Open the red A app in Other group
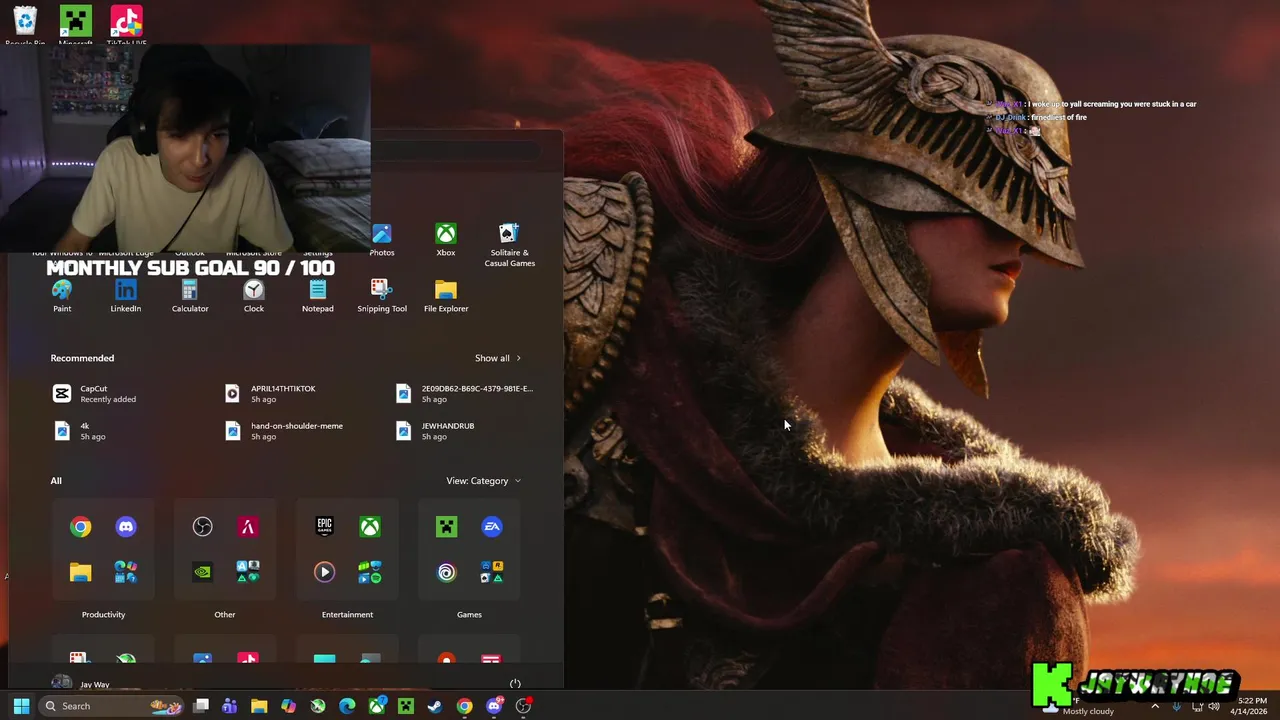This screenshot has height=720, width=1280. (x=248, y=527)
